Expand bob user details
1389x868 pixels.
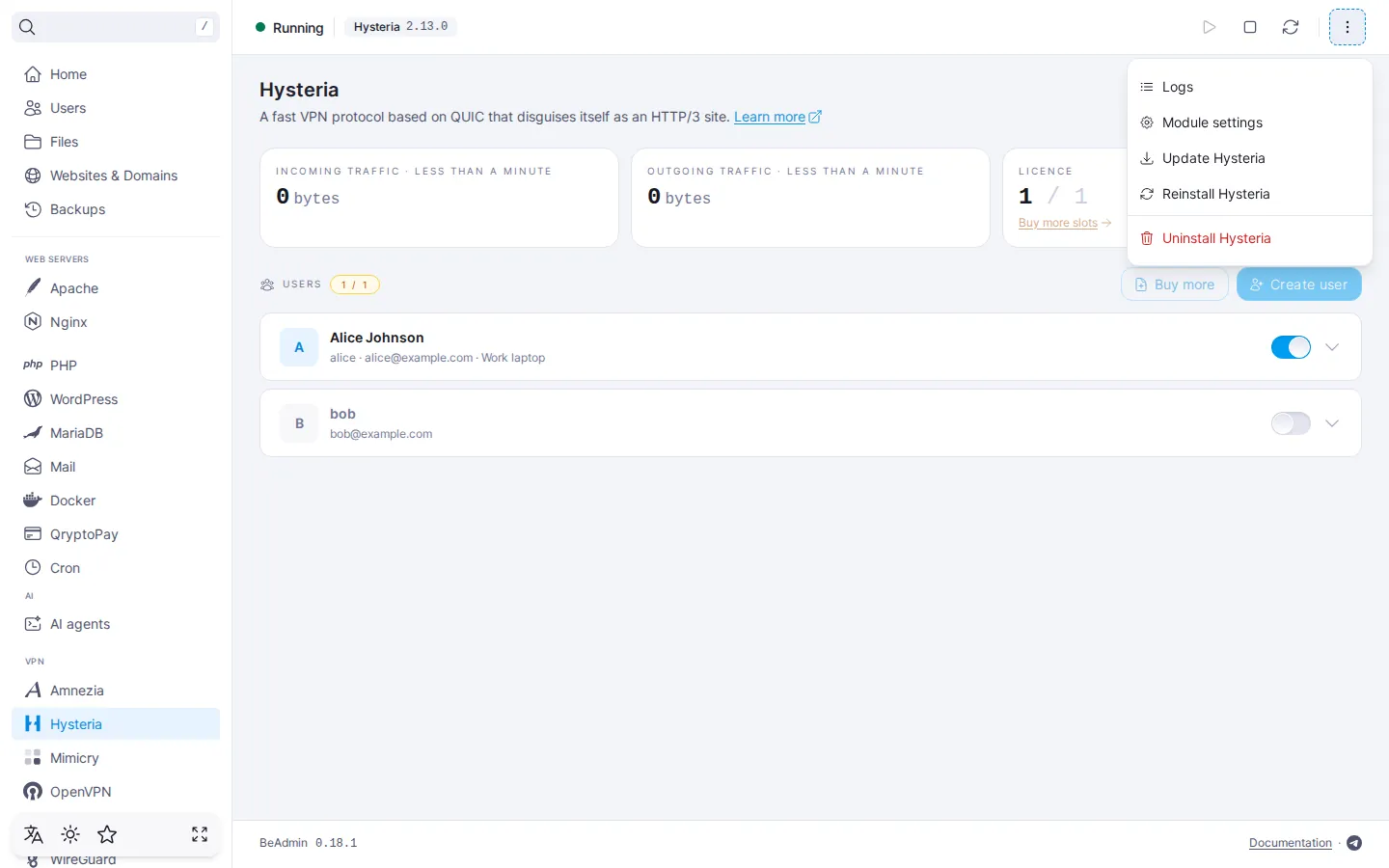click(1332, 423)
